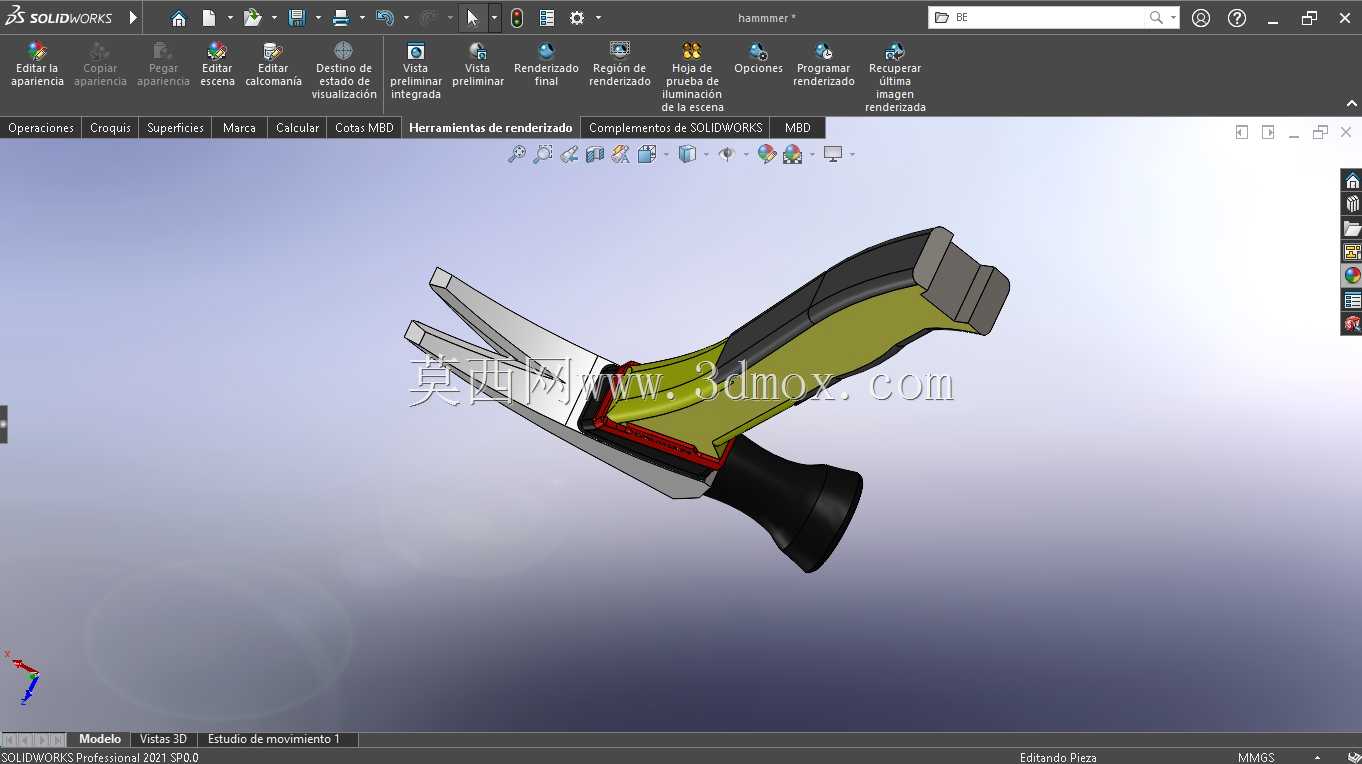Open File Explorer folder in task pane
This screenshot has width=1362, height=764.
coord(1352,228)
